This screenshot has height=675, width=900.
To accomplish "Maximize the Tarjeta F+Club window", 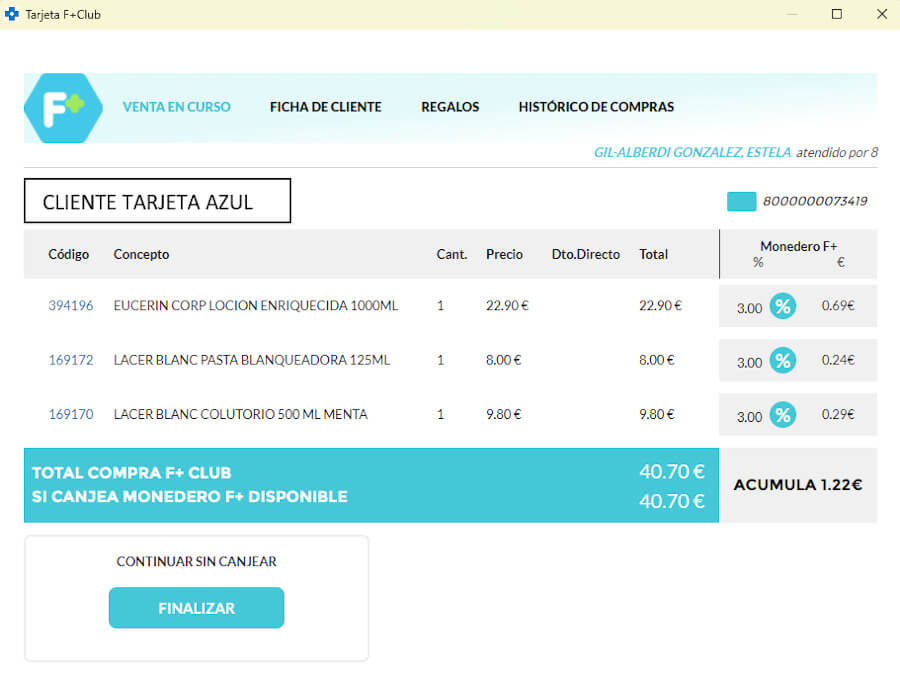I will click(x=837, y=14).
